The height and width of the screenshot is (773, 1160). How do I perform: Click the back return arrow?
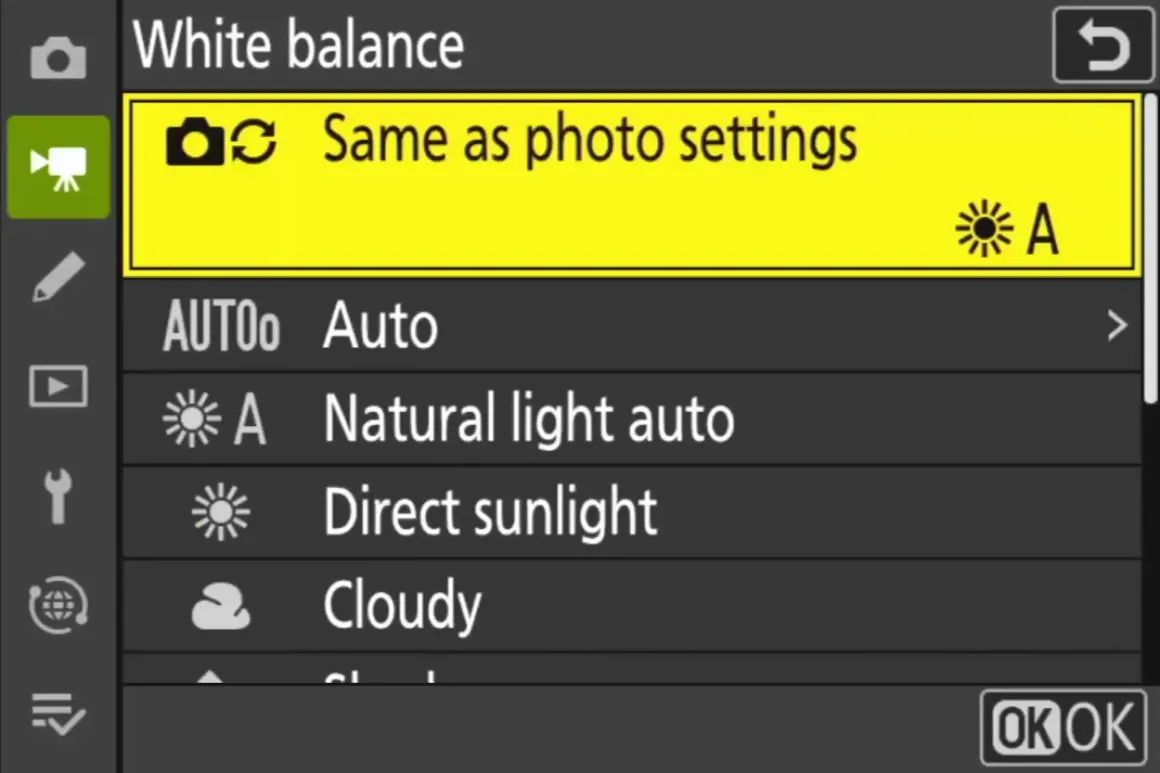pyautogui.click(x=1101, y=44)
